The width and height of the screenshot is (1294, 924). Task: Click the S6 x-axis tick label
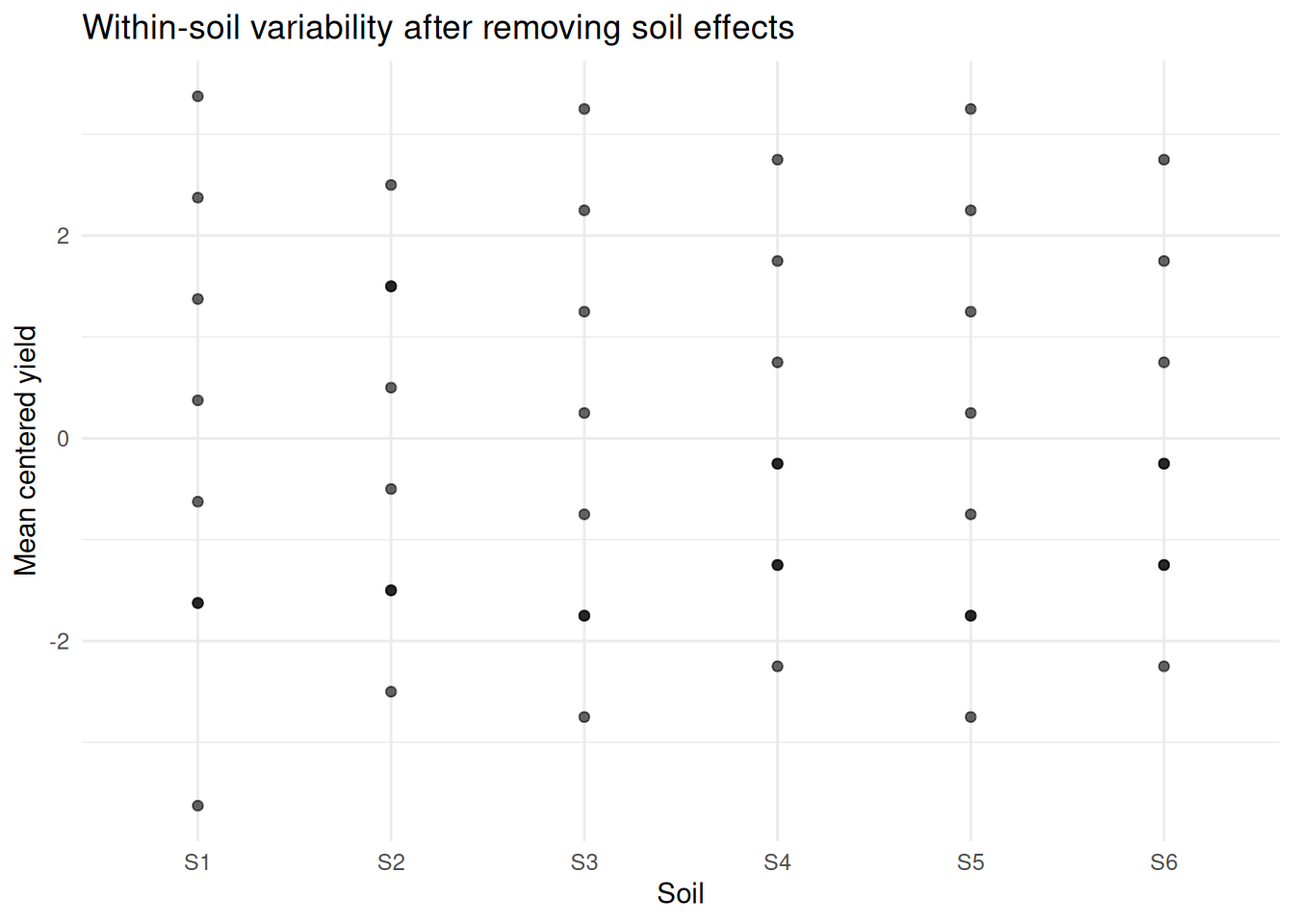1164,862
